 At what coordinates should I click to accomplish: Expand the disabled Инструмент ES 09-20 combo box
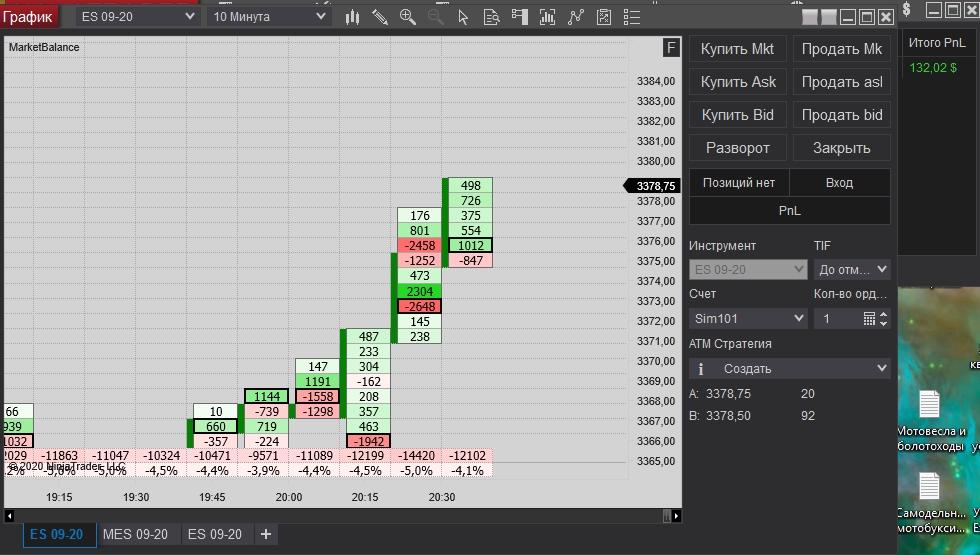(x=748, y=270)
